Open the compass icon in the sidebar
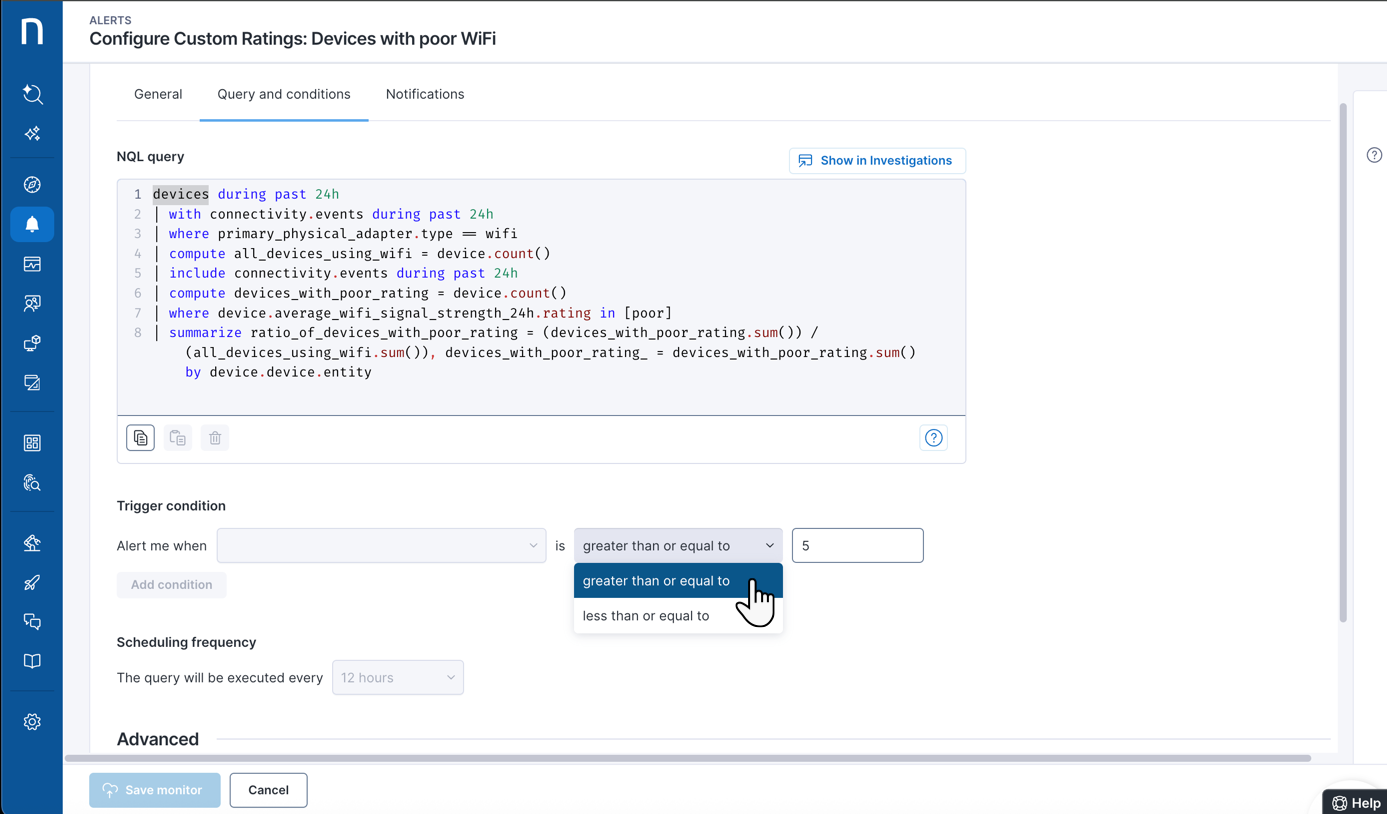 (x=32, y=185)
